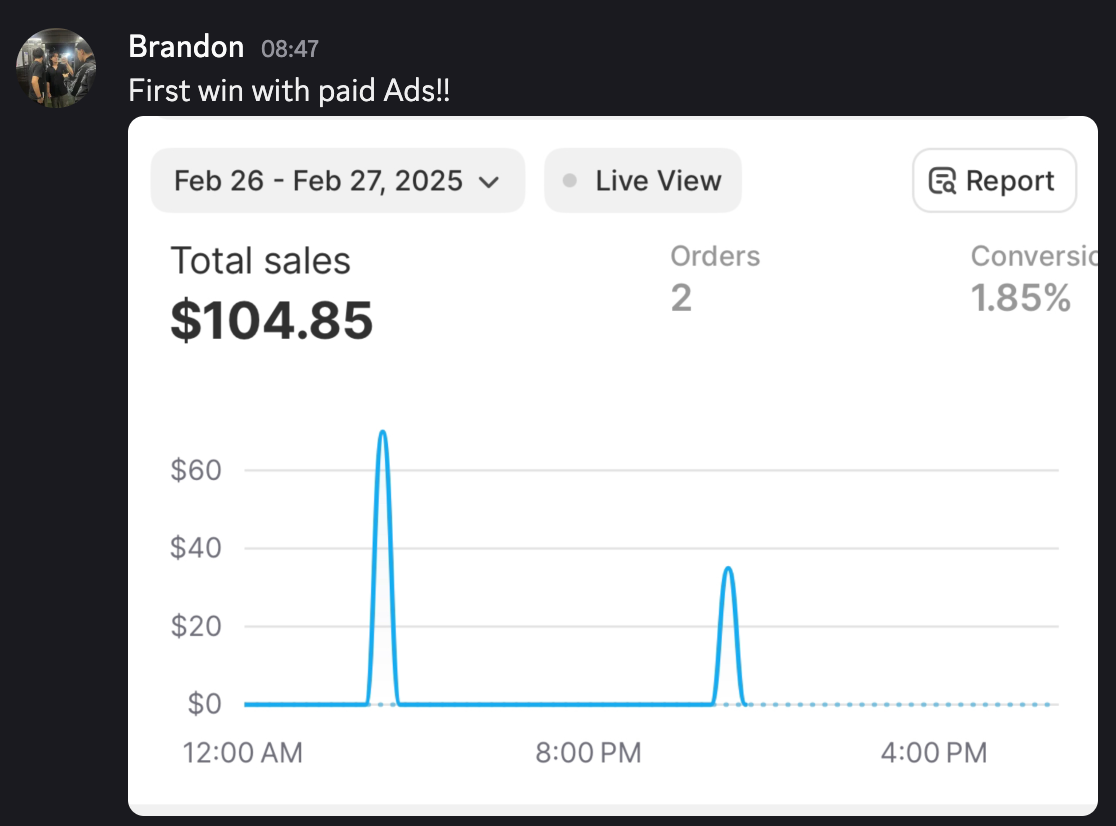Open the Report button
This screenshot has width=1116, height=826.
(x=995, y=181)
